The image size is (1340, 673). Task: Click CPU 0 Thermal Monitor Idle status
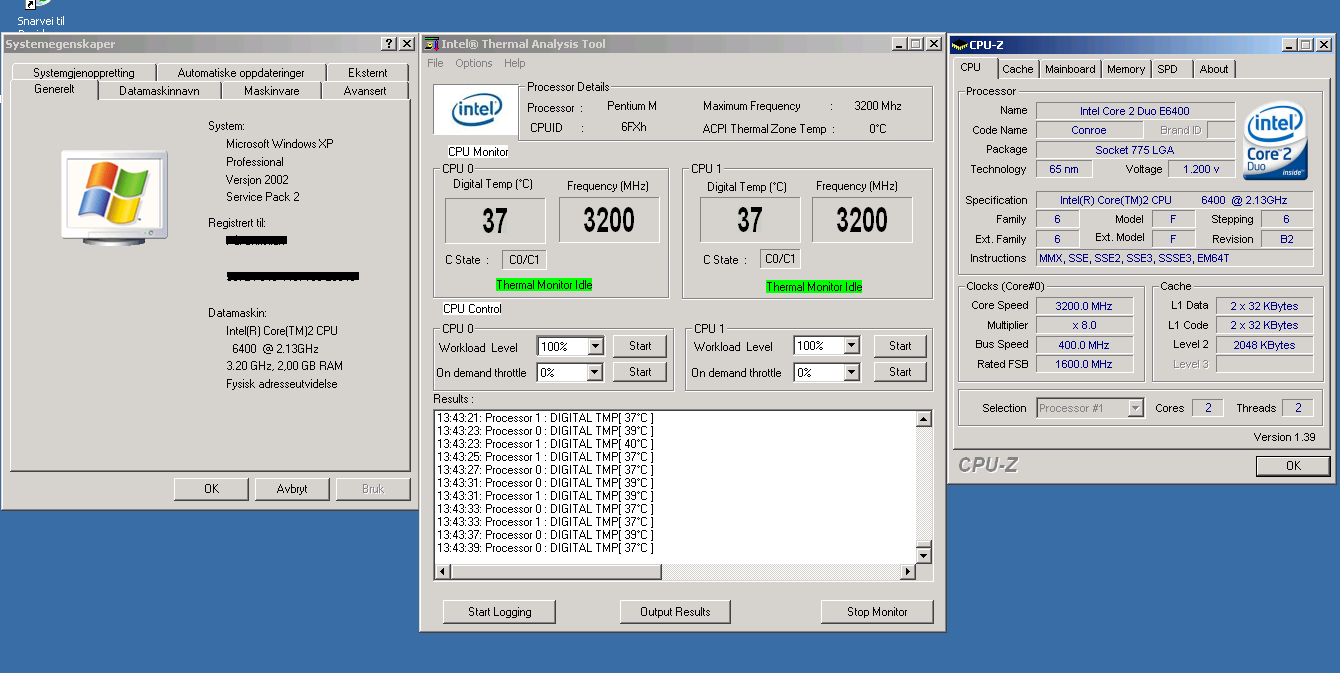point(544,285)
